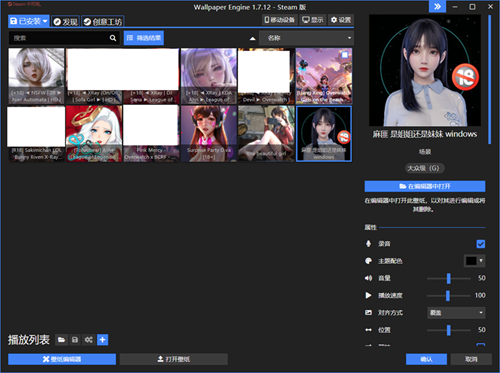Open playlist settings gears icon
The image size is (500, 373).
pos(89,340)
